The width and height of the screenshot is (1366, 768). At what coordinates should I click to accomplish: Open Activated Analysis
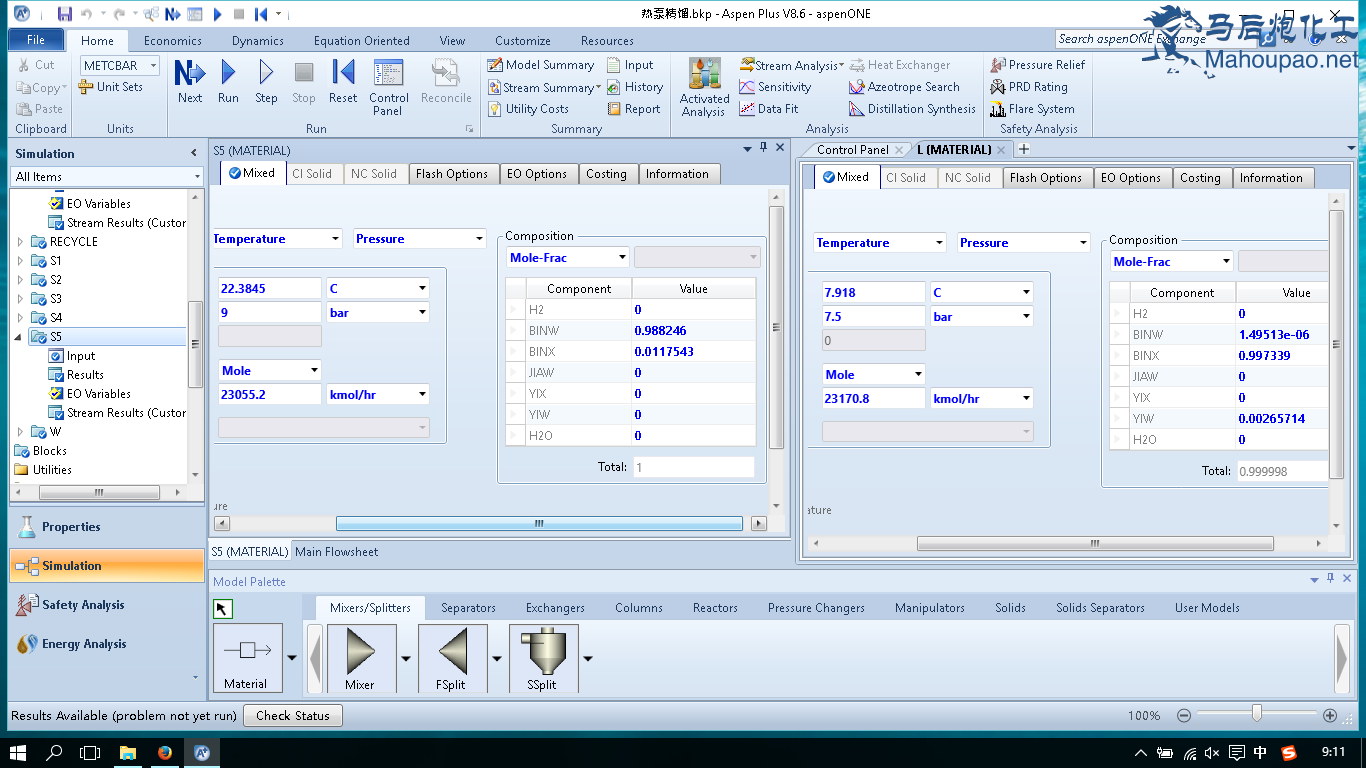coord(704,87)
